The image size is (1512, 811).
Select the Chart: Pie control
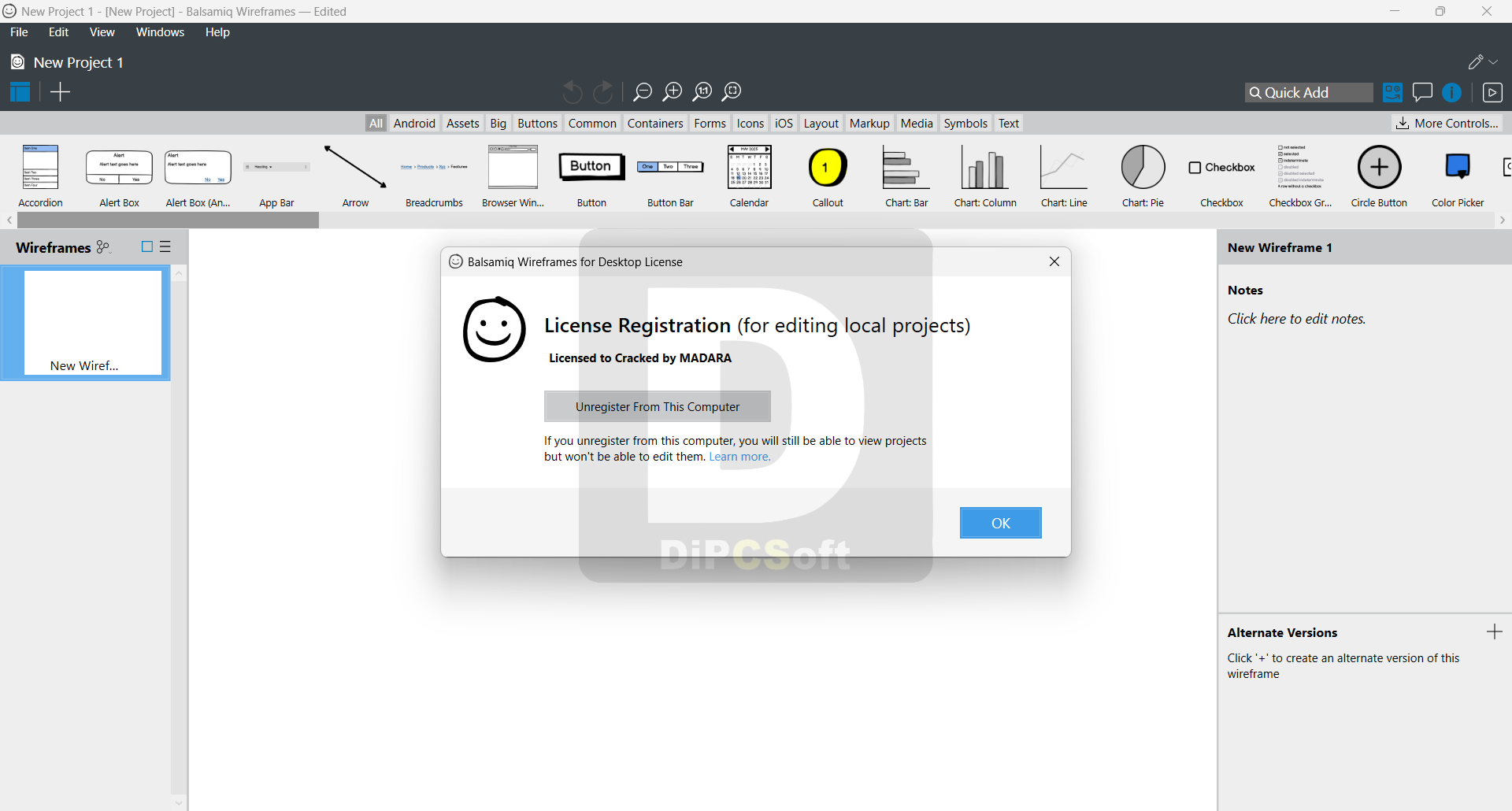(1143, 176)
